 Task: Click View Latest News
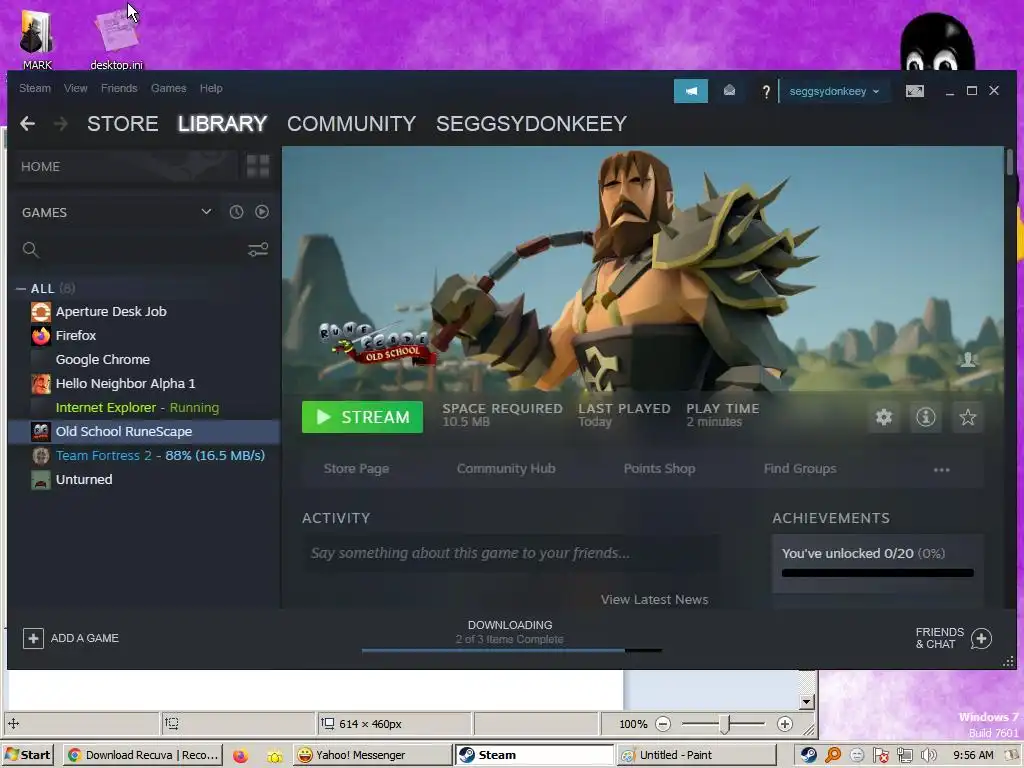click(x=654, y=600)
